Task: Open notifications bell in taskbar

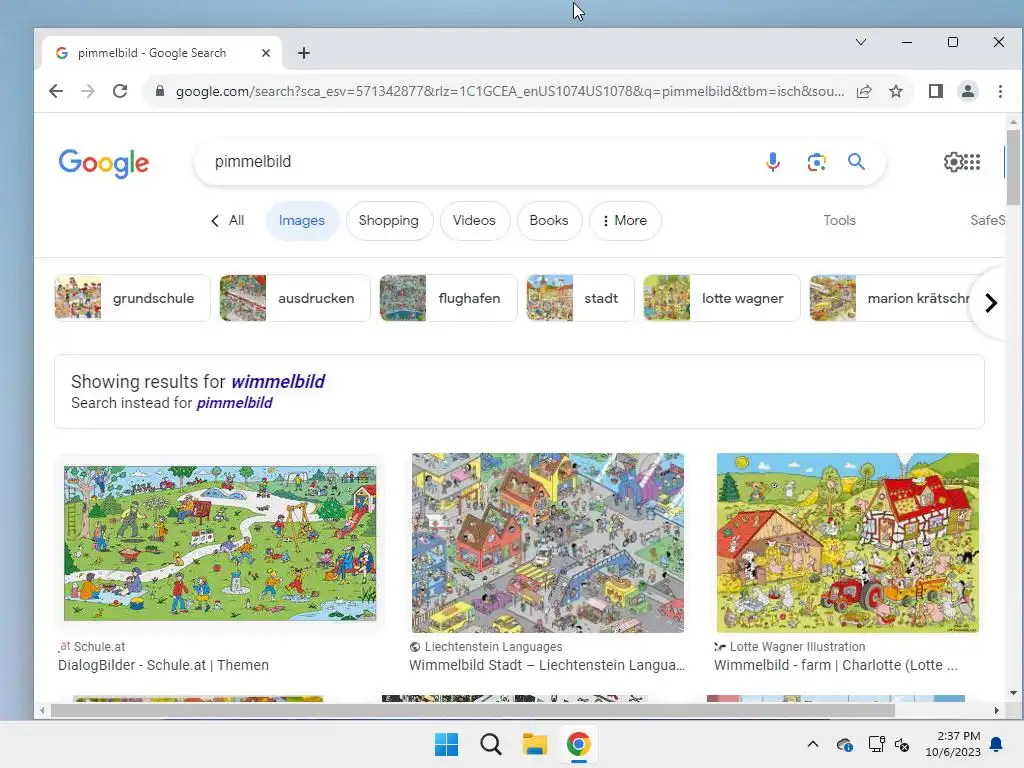Action: coord(997,744)
